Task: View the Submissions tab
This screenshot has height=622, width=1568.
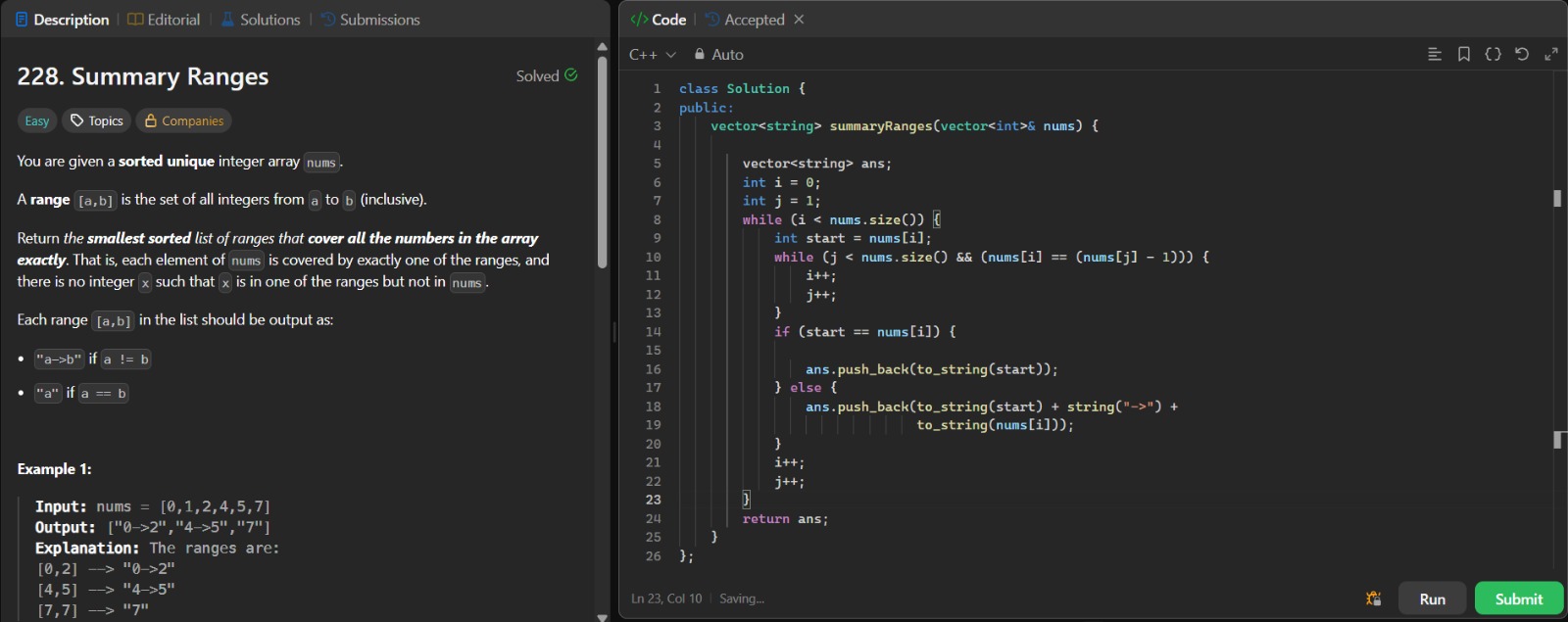Action: [370, 20]
